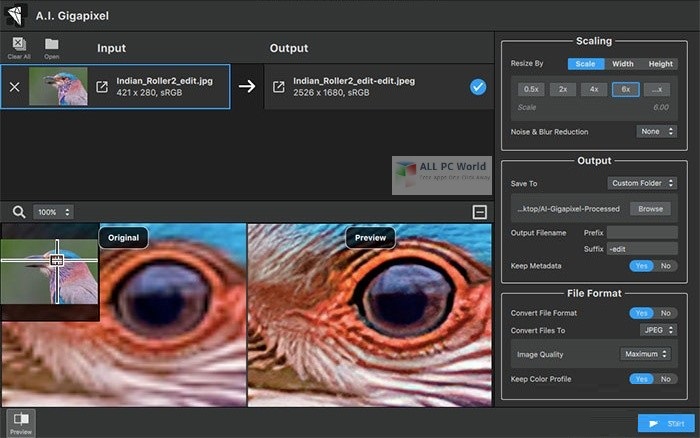
Task: Collapse the preview panel with minus icon
Action: point(479,212)
